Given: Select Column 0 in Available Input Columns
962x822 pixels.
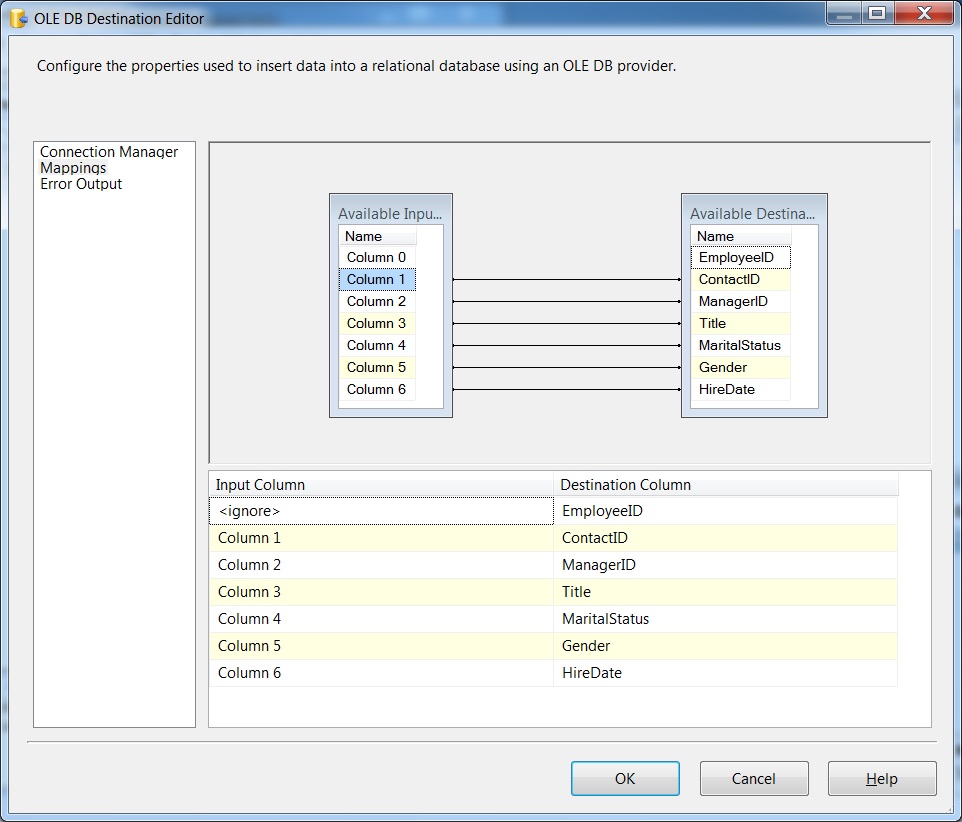Looking at the screenshot, I should point(376,257).
